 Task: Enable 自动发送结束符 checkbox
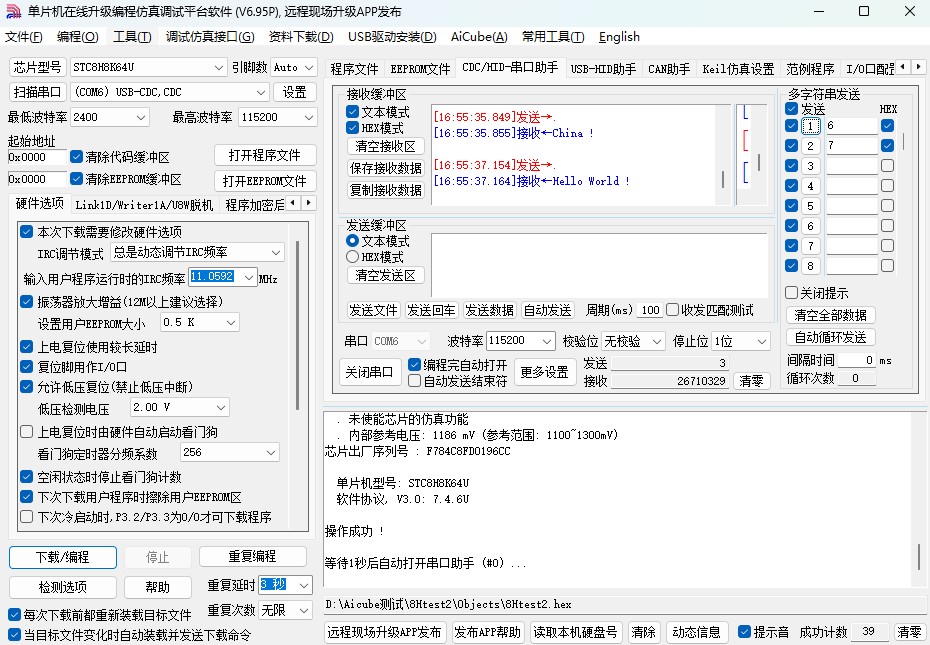(x=415, y=380)
